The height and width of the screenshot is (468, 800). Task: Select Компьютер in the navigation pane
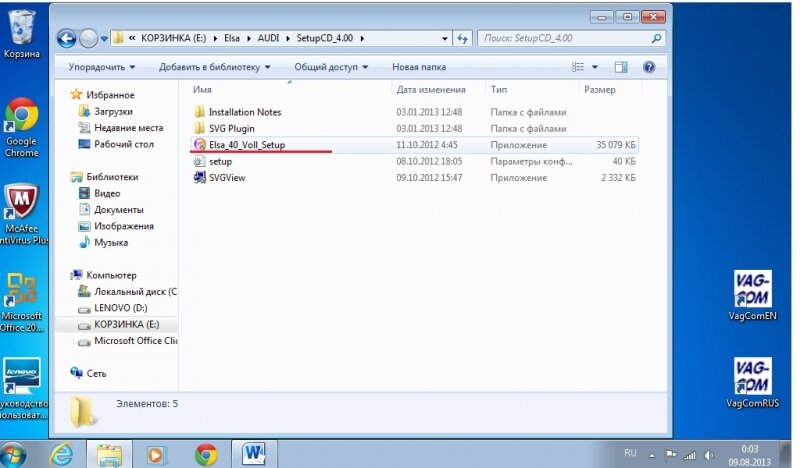point(111,275)
